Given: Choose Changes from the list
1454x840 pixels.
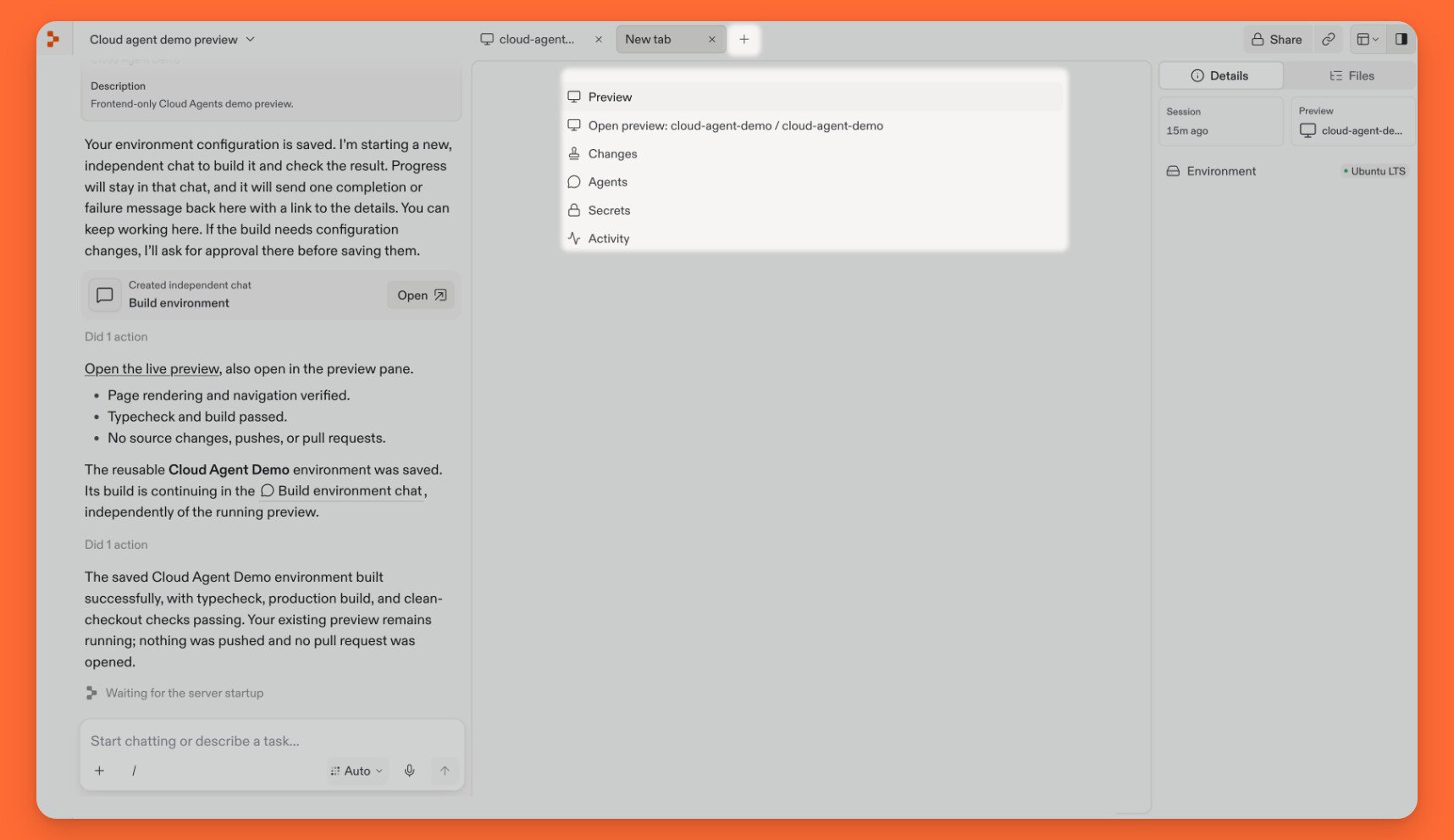Looking at the screenshot, I should [x=814, y=153].
